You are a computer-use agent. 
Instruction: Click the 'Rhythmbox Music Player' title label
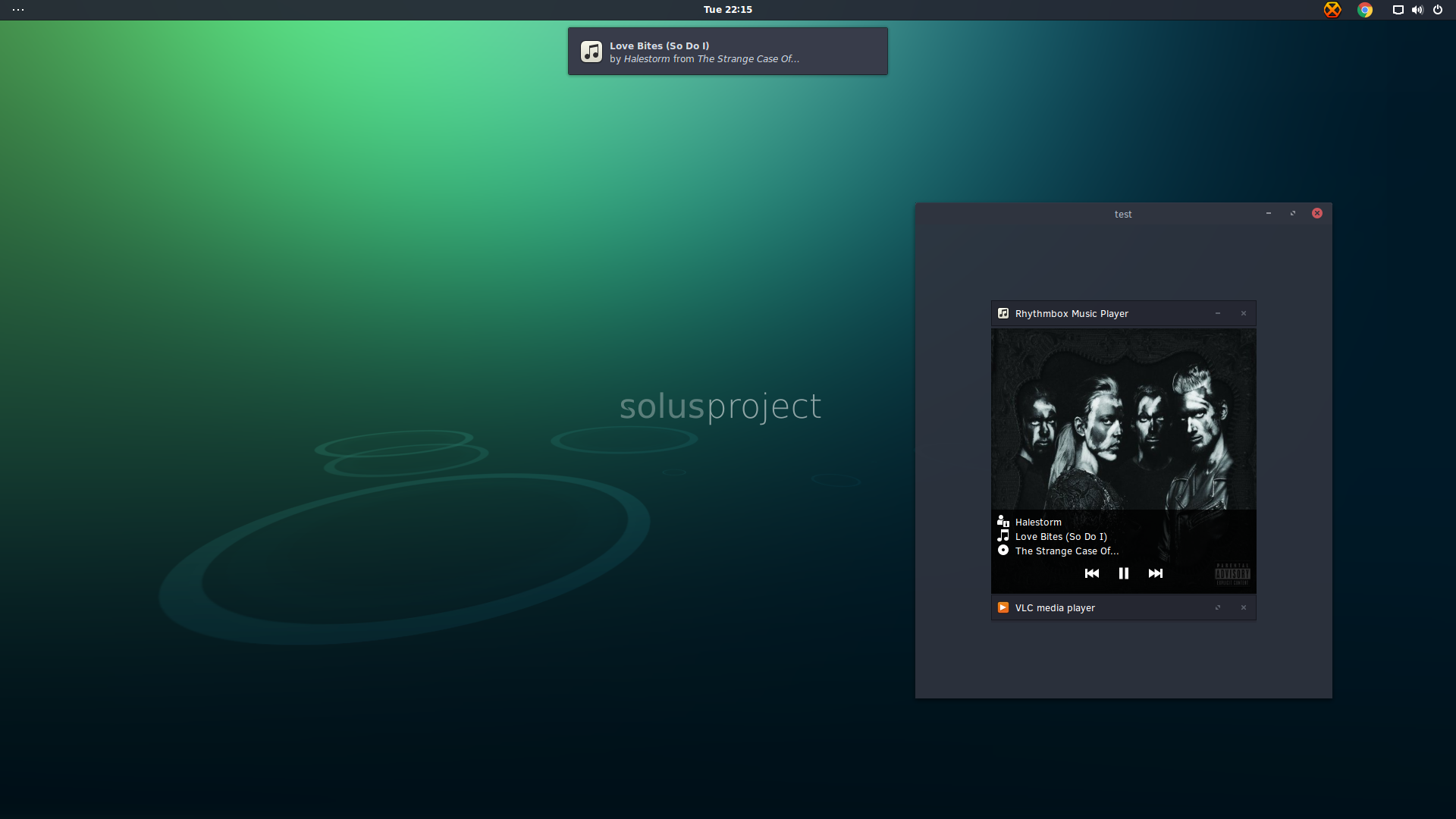click(x=1072, y=314)
